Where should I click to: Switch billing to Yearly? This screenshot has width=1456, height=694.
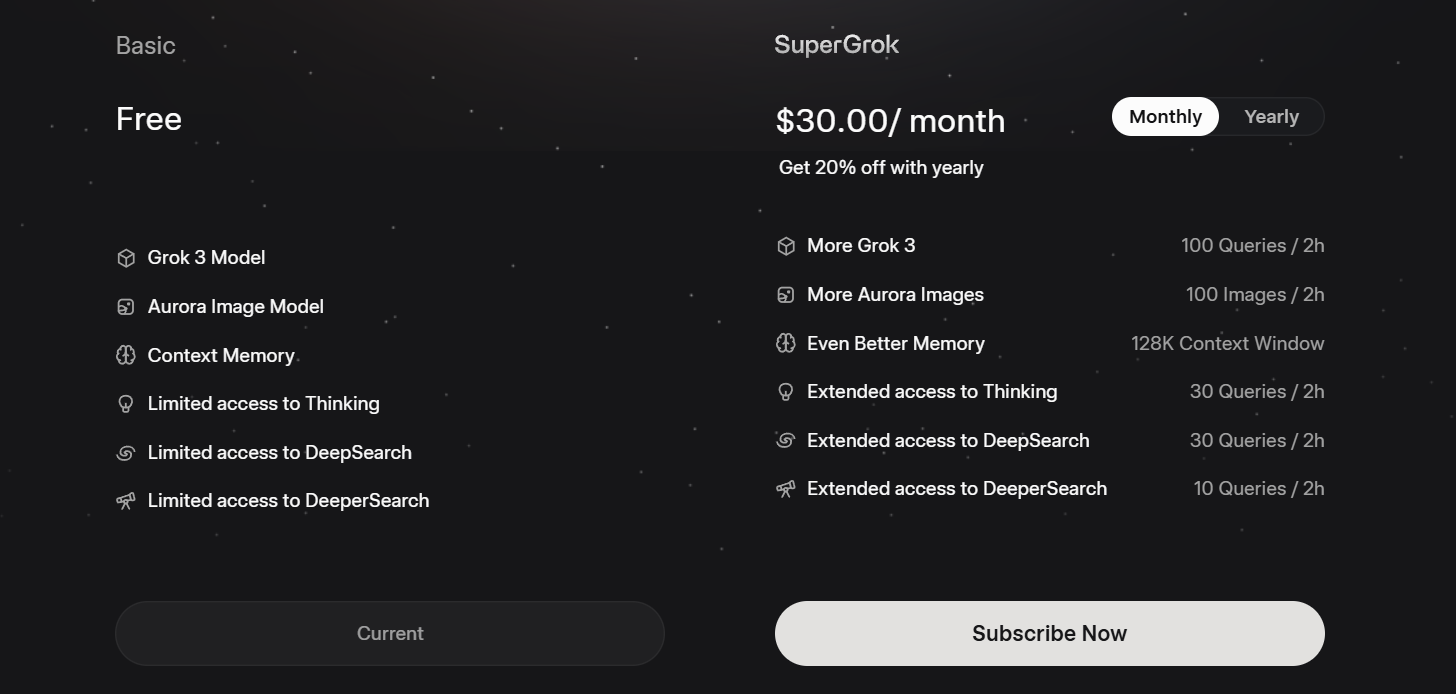pyautogui.click(x=1271, y=117)
